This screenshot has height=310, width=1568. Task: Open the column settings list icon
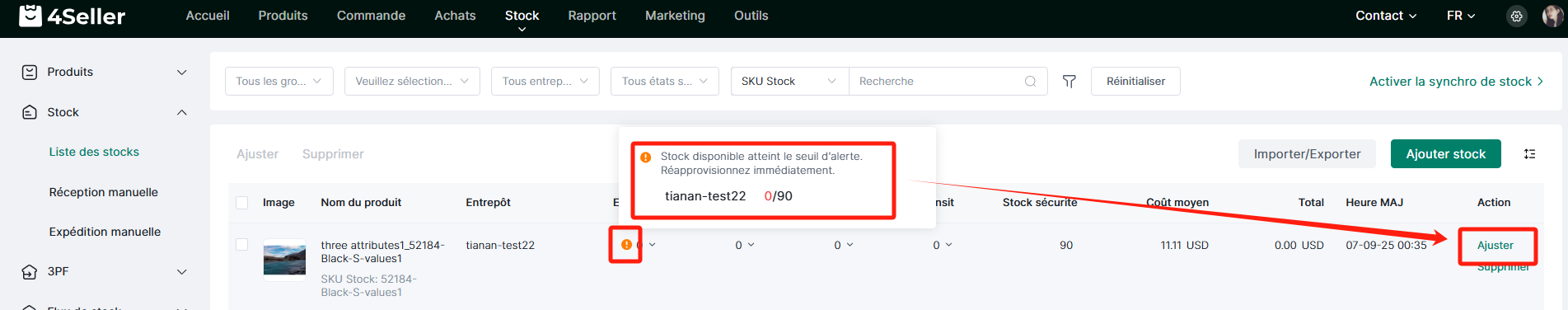click(x=1529, y=154)
